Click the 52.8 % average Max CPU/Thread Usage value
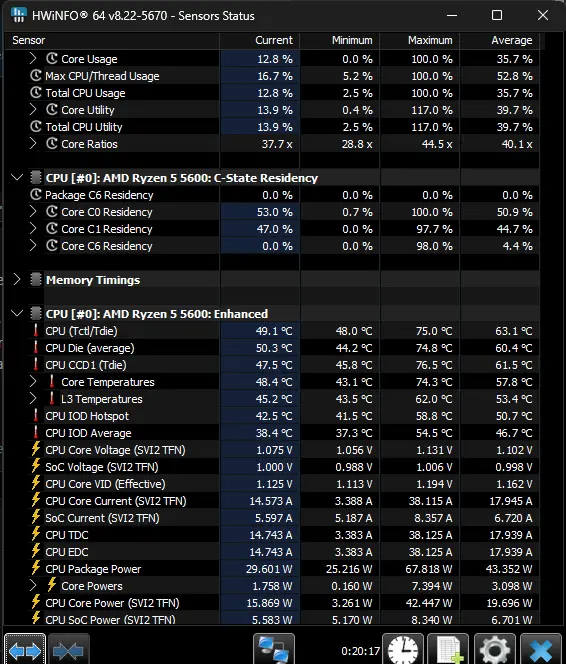566x664 pixels. pyautogui.click(x=514, y=76)
